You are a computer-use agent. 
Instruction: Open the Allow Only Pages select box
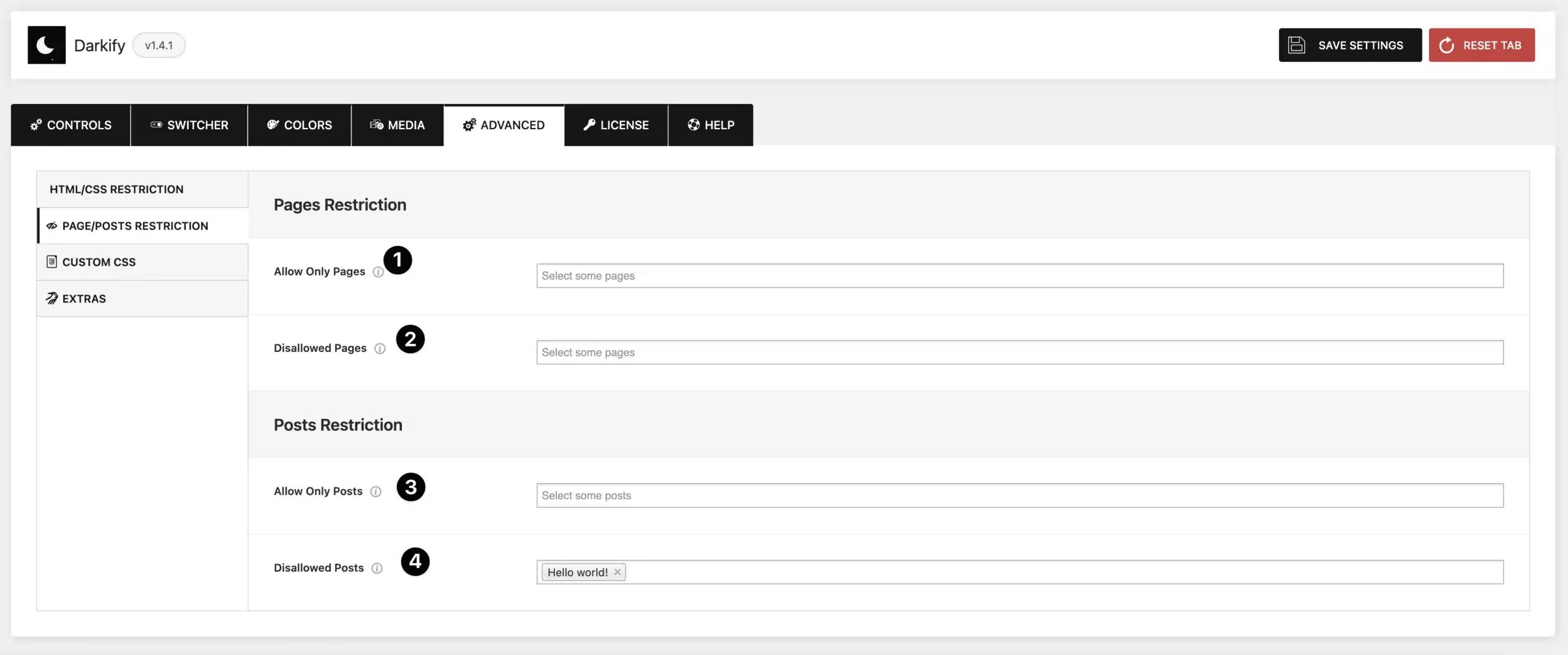(x=1019, y=276)
